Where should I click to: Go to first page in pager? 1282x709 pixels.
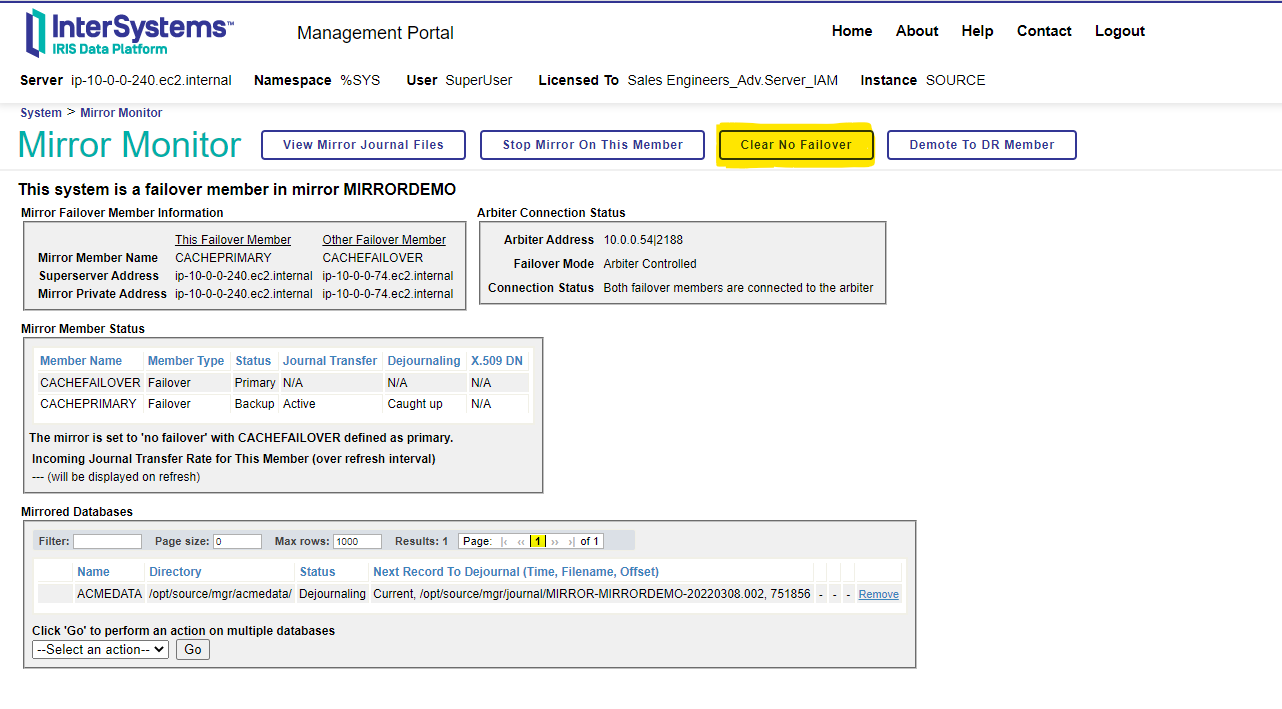click(x=504, y=542)
